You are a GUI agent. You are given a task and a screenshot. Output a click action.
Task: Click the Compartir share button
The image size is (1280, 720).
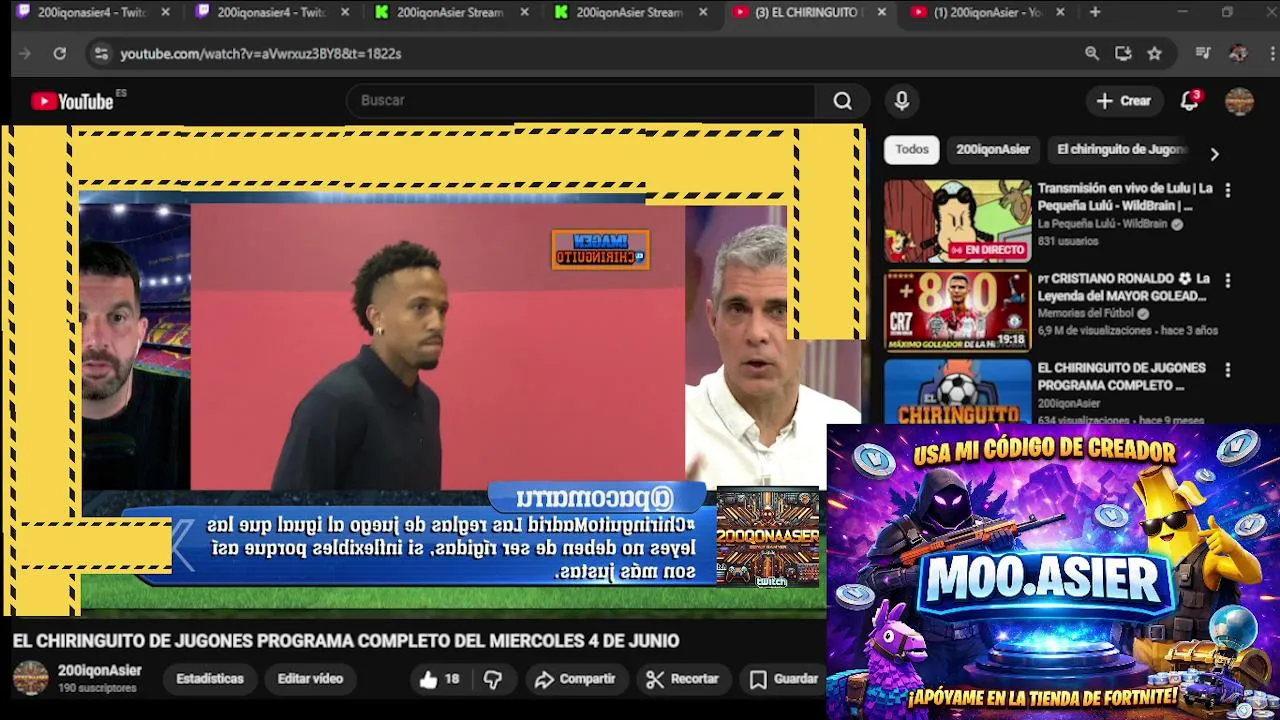click(575, 679)
